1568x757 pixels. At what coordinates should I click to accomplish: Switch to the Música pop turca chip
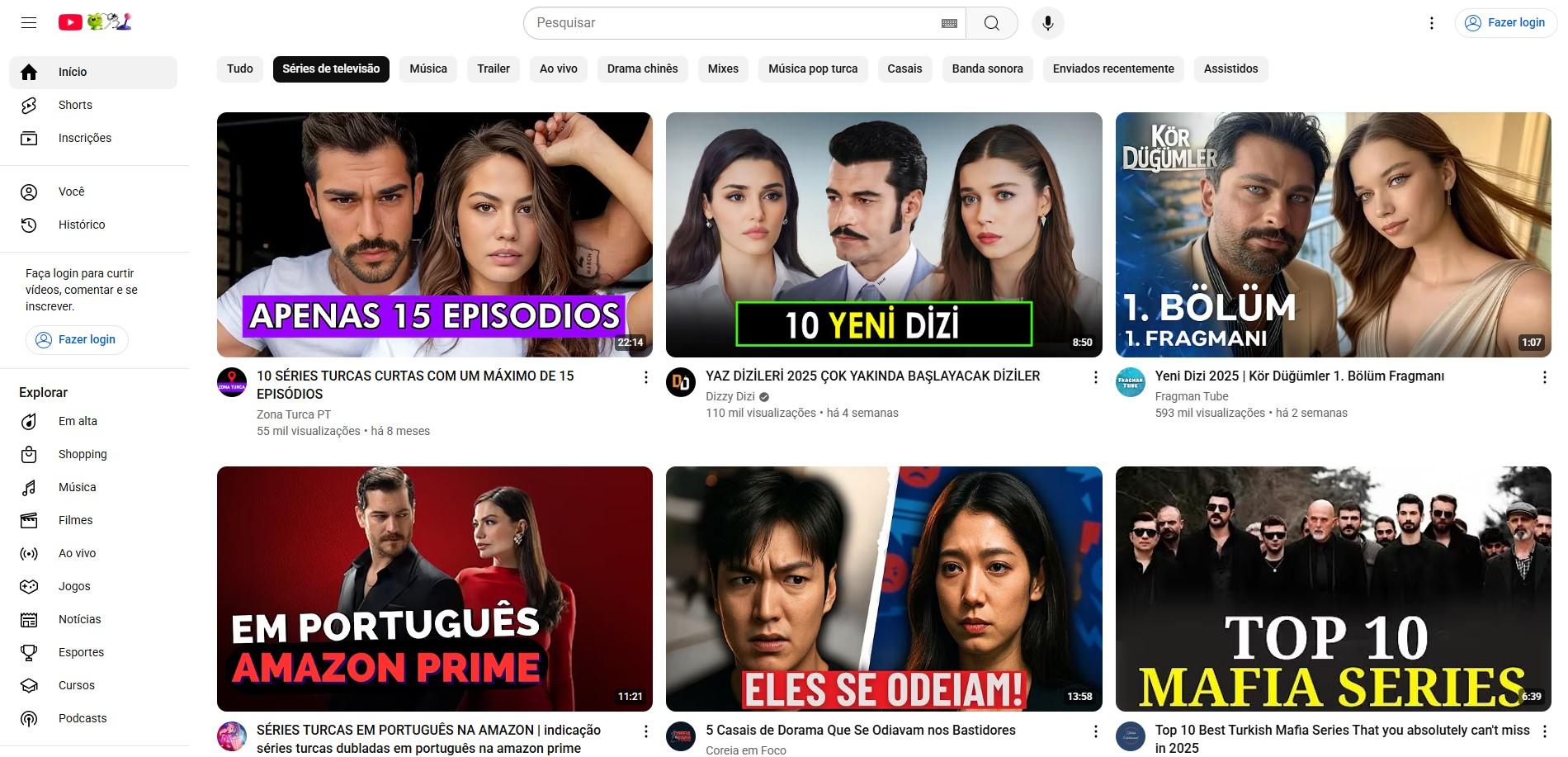pyautogui.click(x=812, y=69)
